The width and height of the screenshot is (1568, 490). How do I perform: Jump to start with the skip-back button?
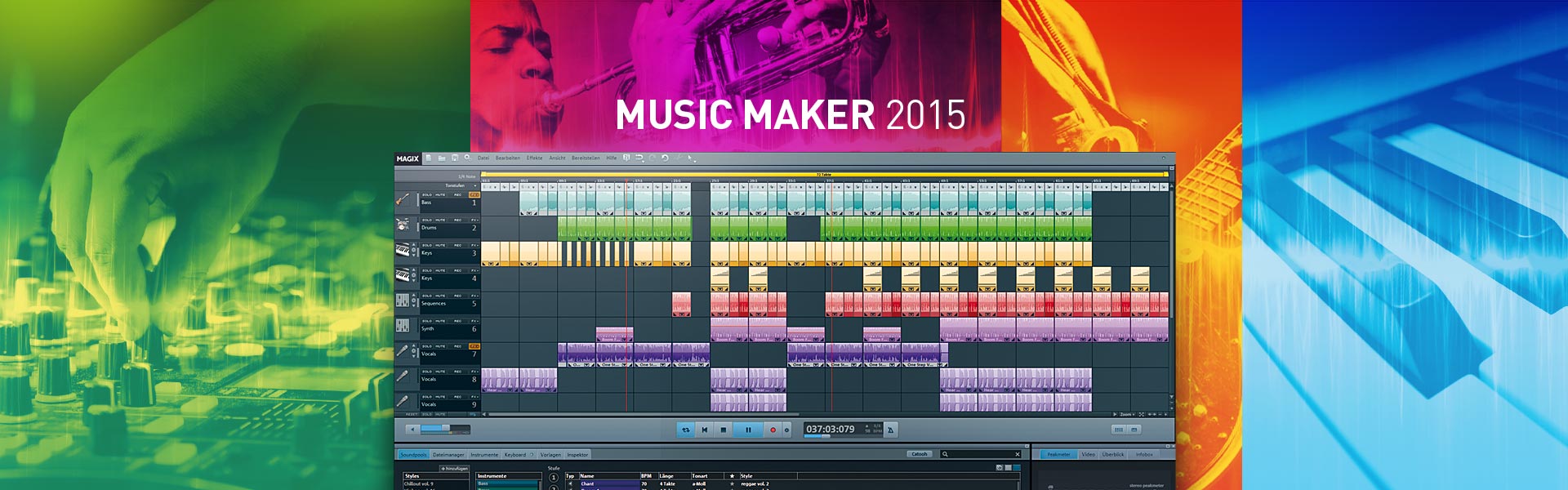tap(704, 430)
